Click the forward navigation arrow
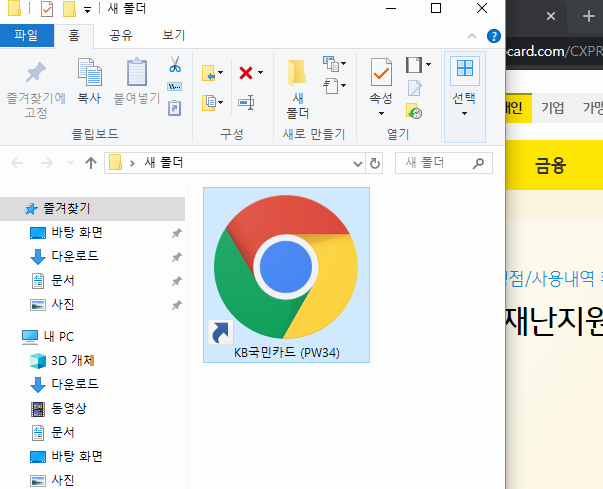 (x=47, y=163)
